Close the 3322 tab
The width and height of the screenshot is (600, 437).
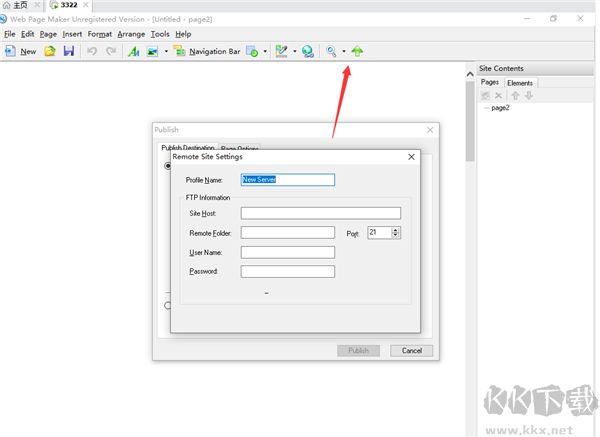[86, 5]
